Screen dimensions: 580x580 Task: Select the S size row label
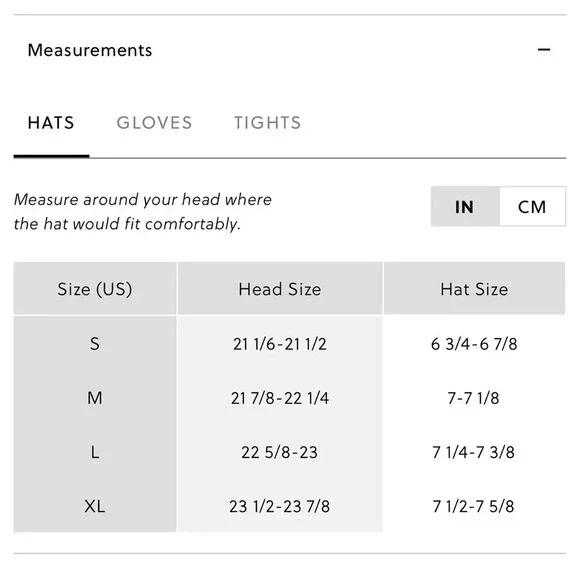[95, 344]
